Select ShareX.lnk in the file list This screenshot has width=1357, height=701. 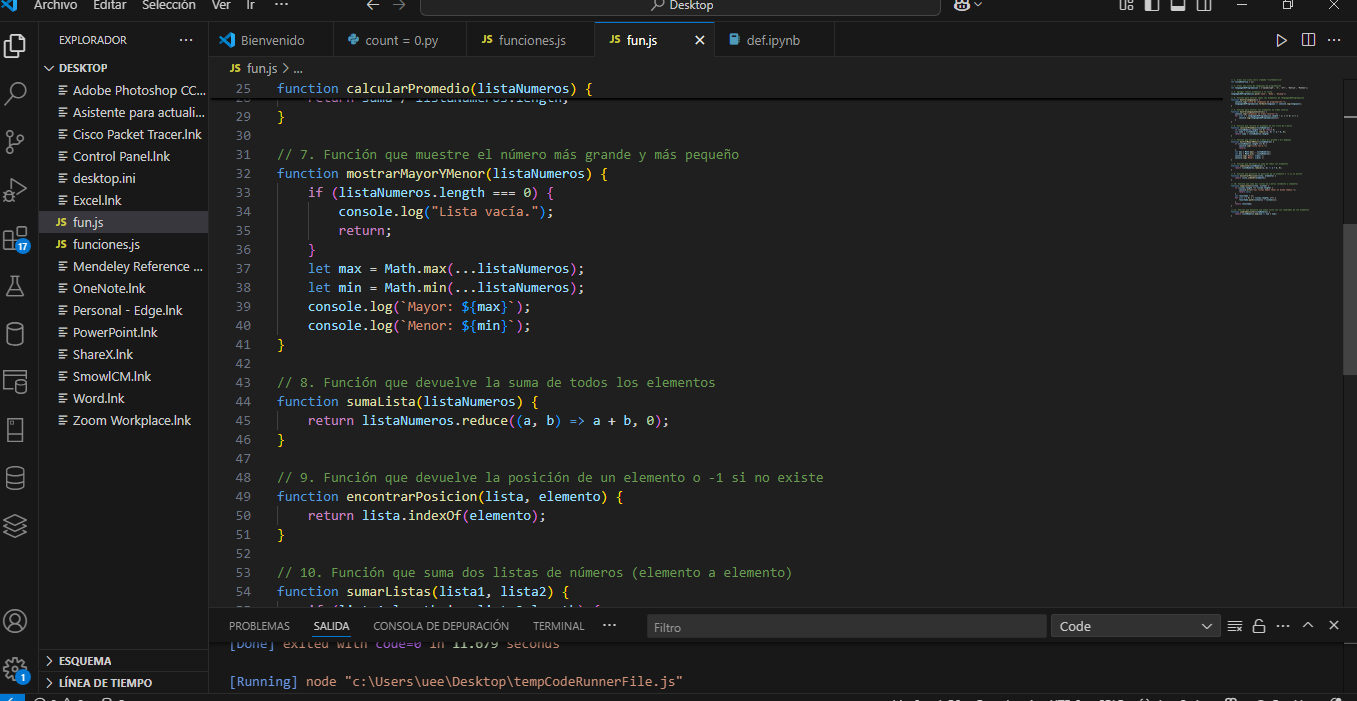(123, 354)
